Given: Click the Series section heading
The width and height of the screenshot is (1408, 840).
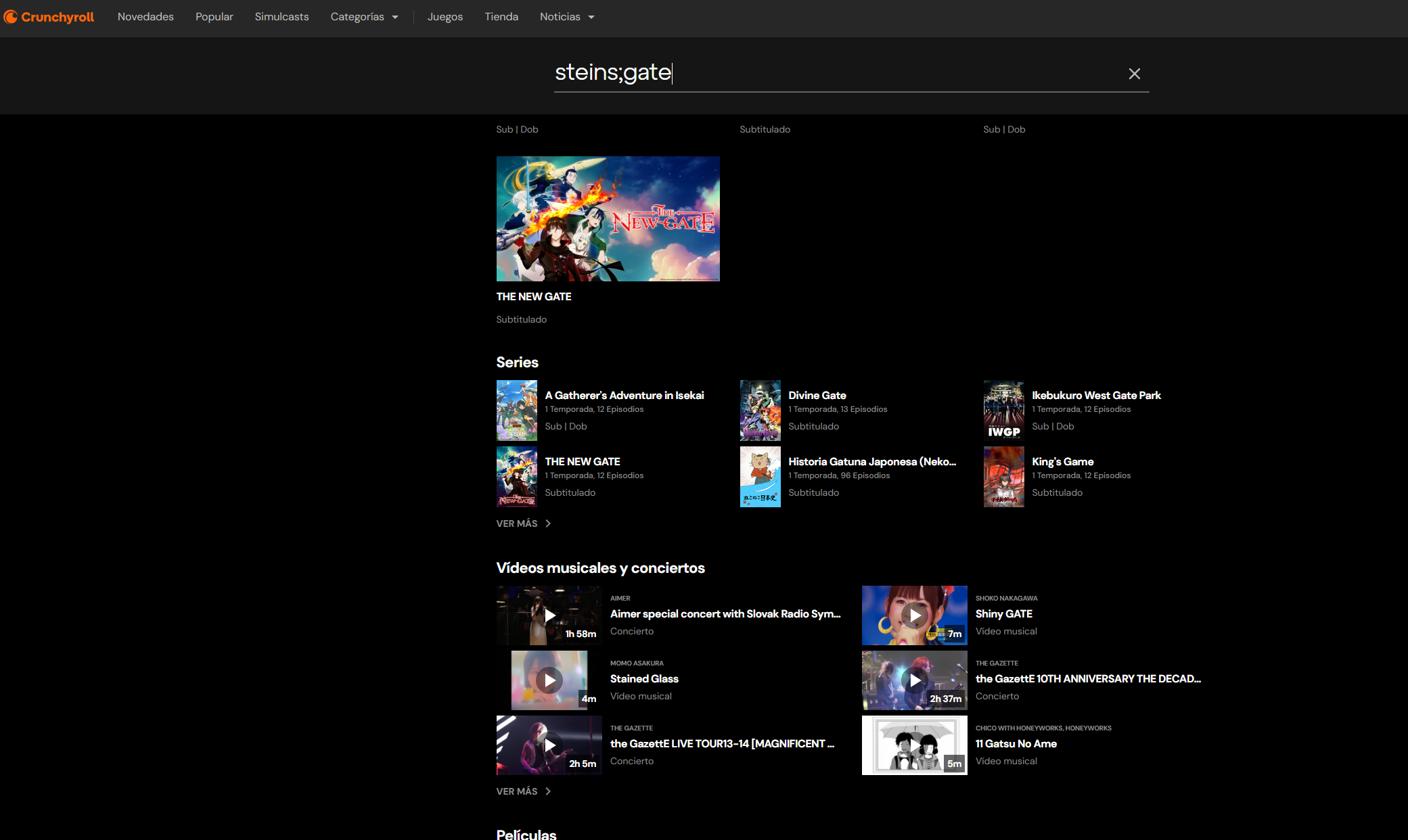Looking at the screenshot, I should (518, 363).
